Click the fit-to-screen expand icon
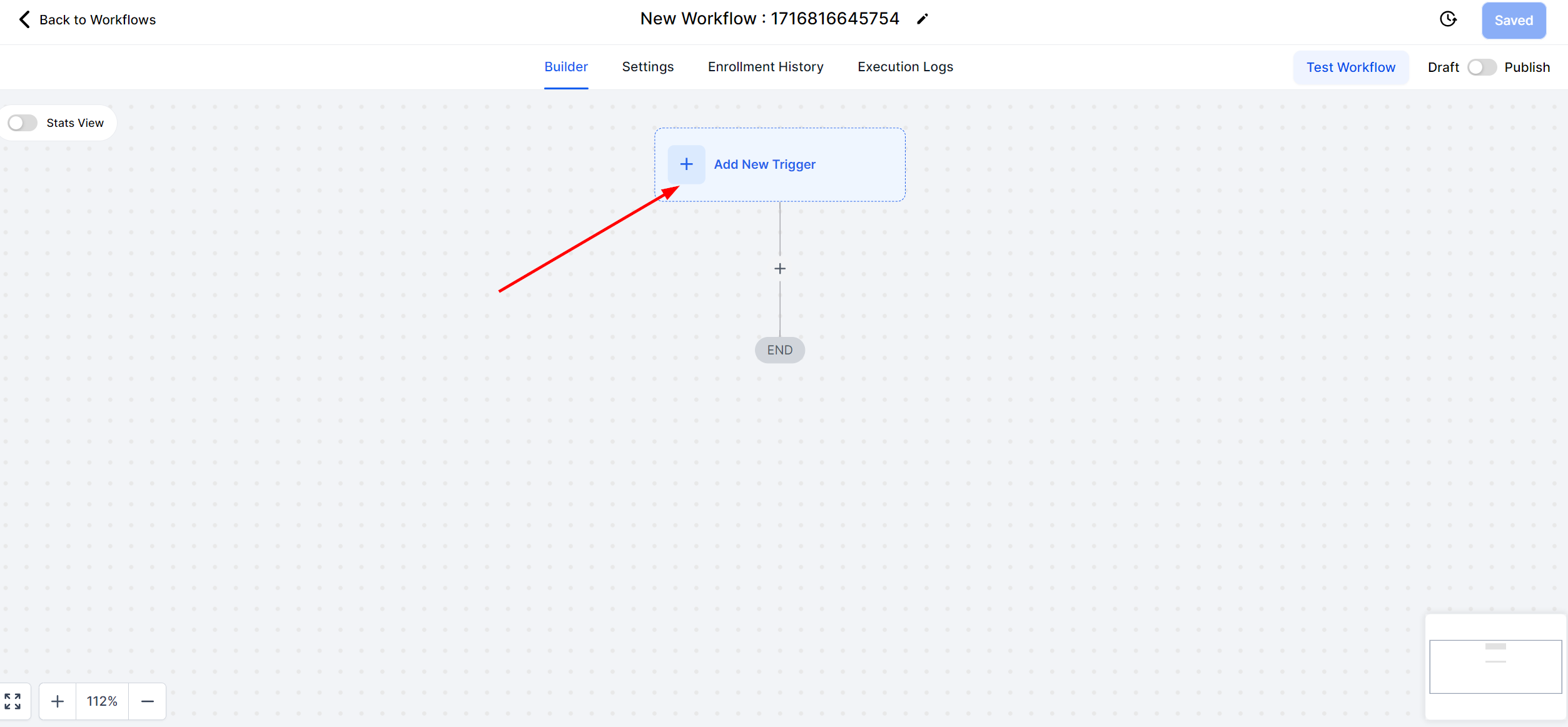This screenshot has height=727, width=1568. click(13, 701)
